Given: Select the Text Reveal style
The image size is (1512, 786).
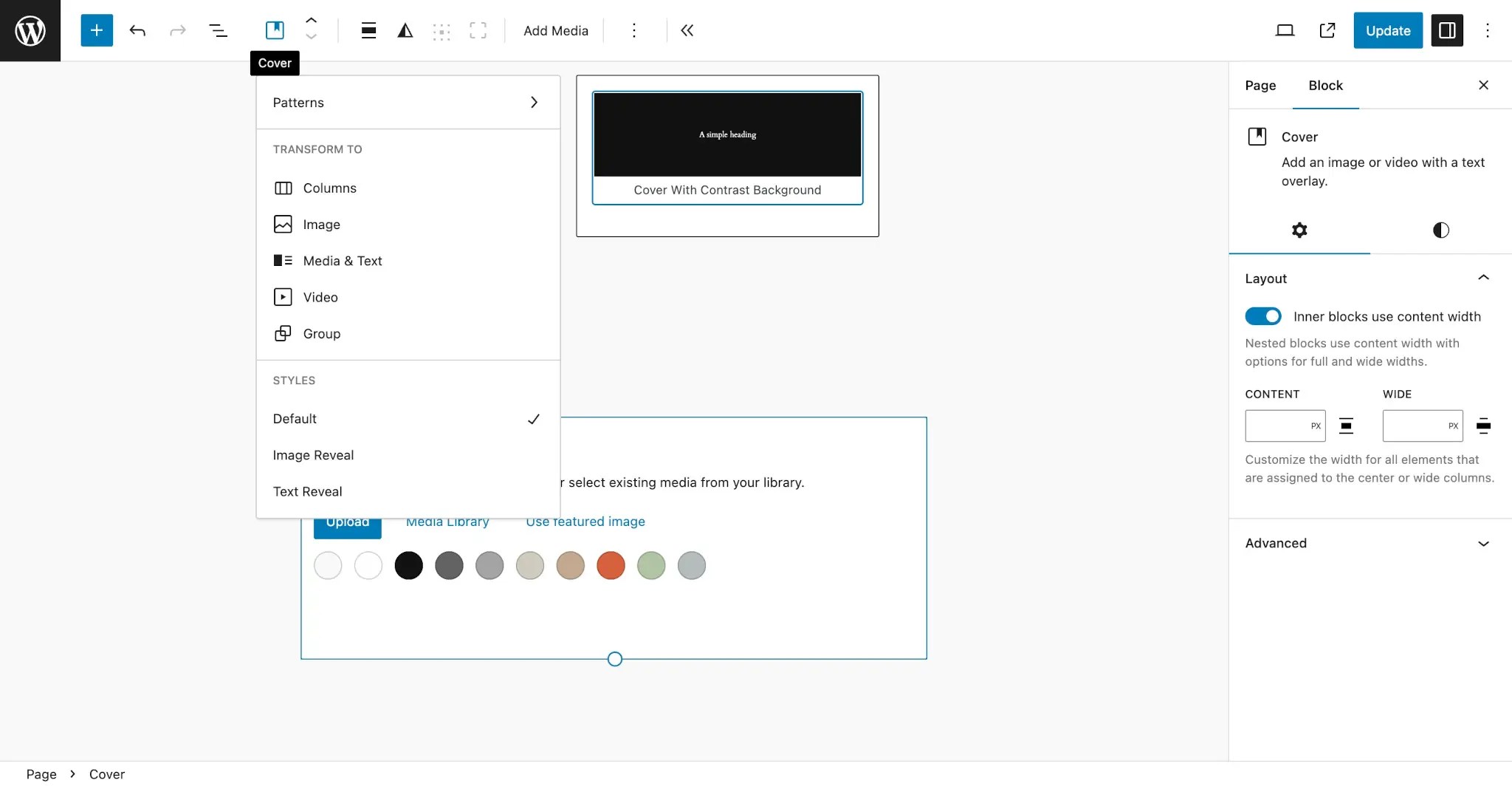Looking at the screenshot, I should [x=308, y=491].
